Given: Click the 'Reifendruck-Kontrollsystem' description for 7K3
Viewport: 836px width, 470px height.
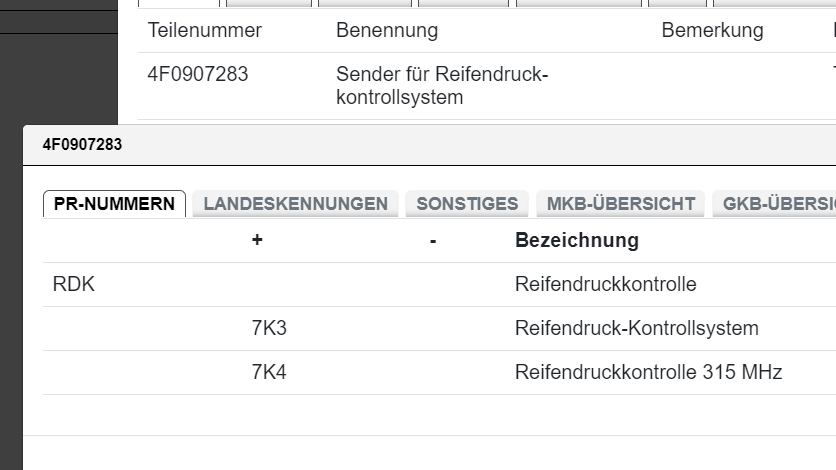Looking at the screenshot, I should point(636,329).
